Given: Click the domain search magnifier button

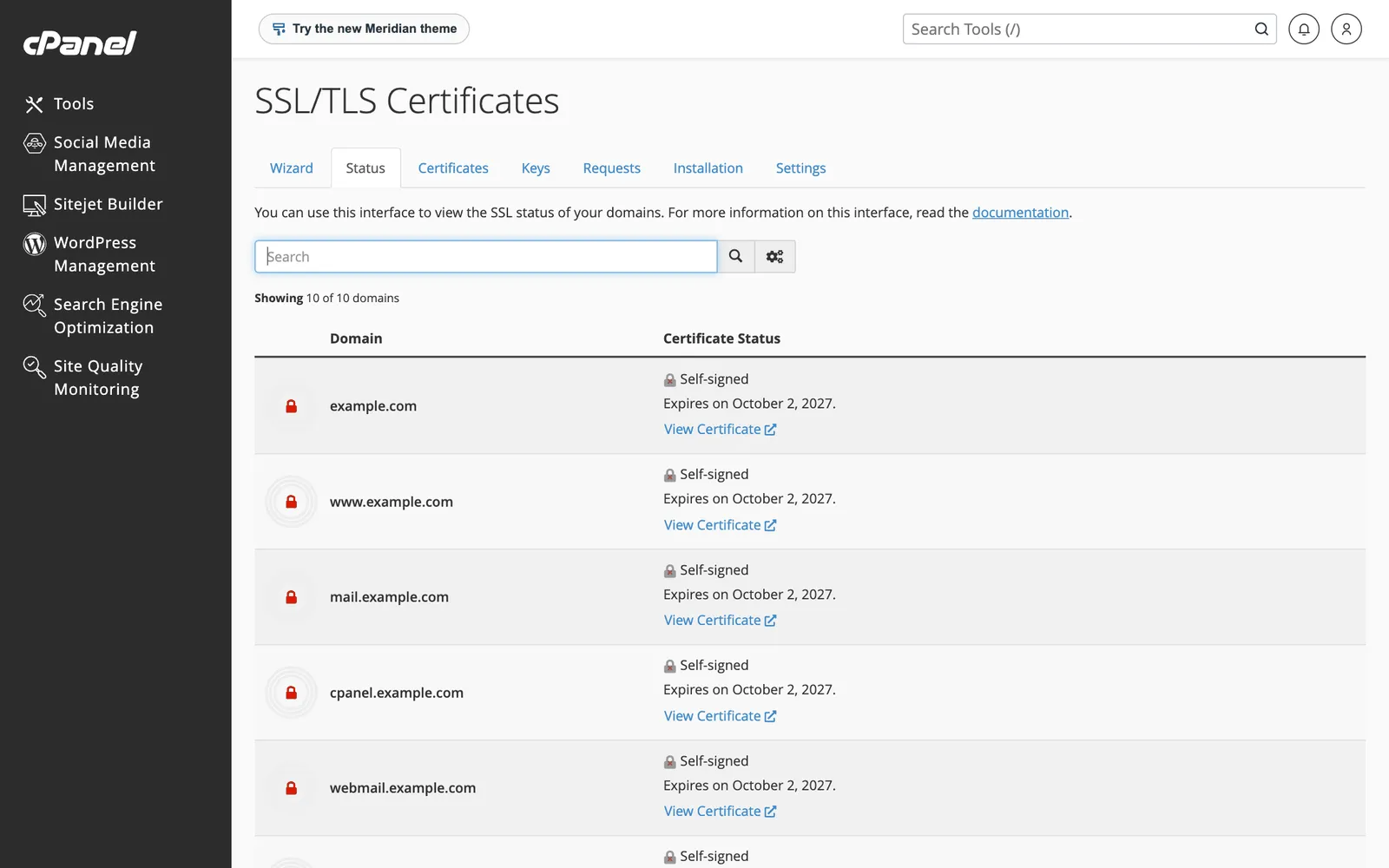Looking at the screenshot, I should pyautogui.click(x=735, y=256).
